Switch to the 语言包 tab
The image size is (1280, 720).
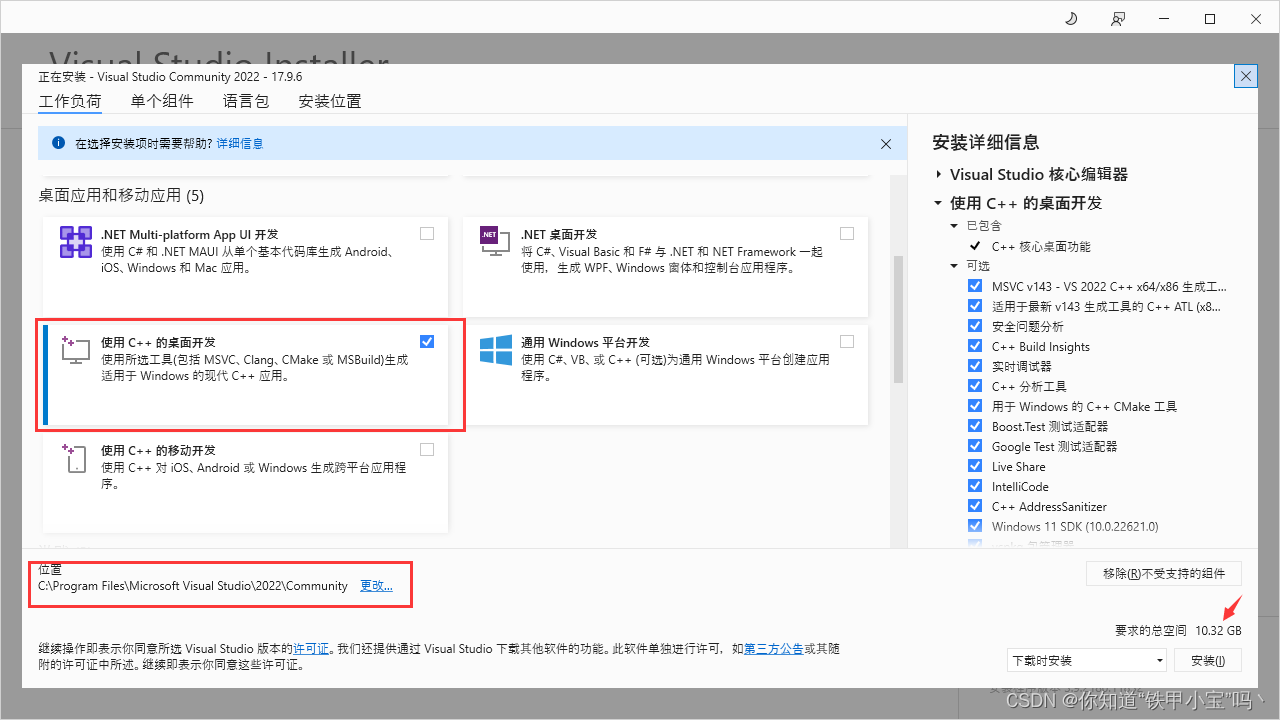246,101
